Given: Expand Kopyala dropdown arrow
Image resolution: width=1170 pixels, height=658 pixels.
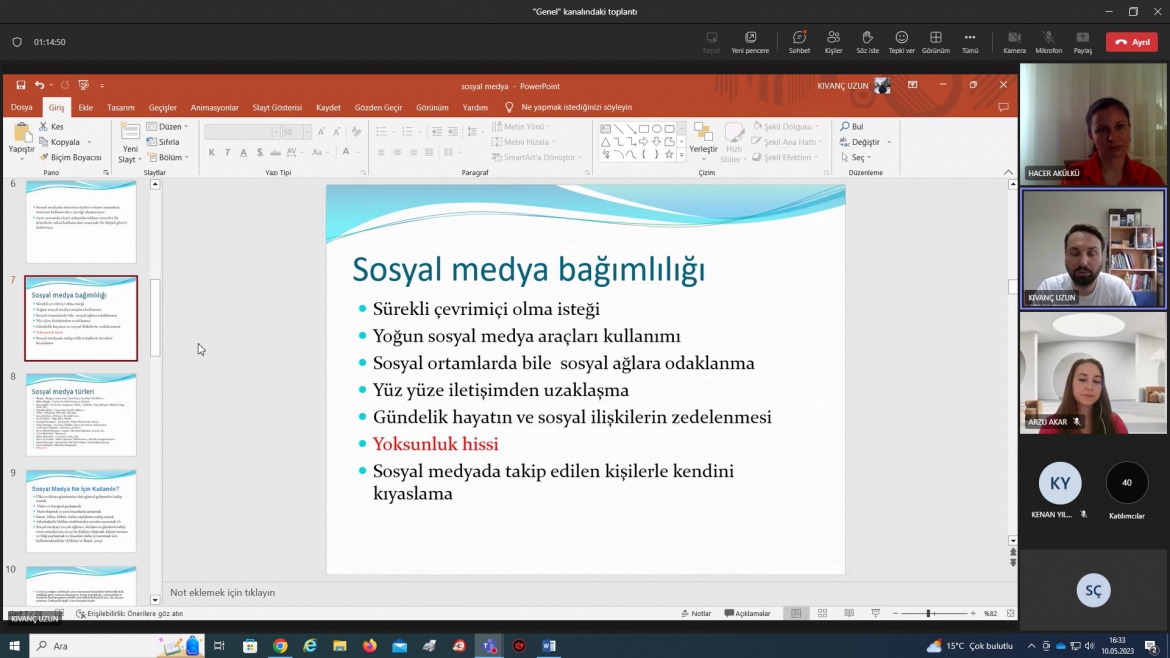Looking at the screenshot, I should (89, 142).
